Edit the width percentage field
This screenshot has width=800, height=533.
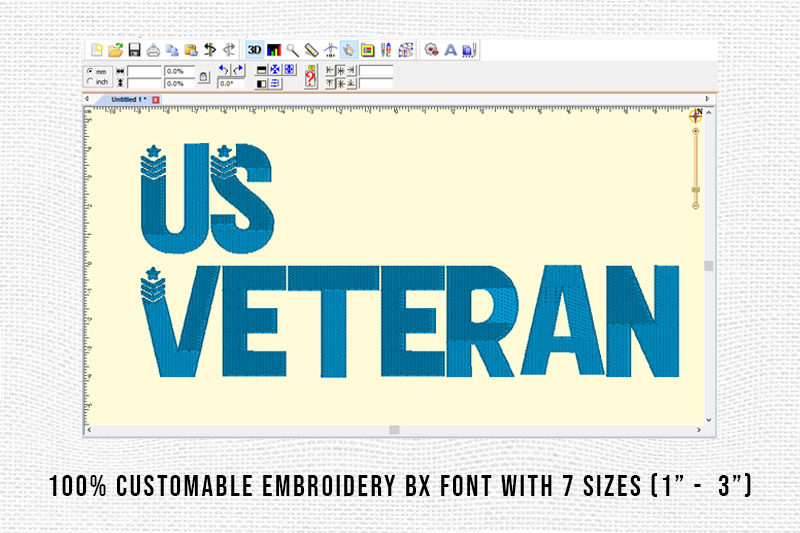point(179,71)
